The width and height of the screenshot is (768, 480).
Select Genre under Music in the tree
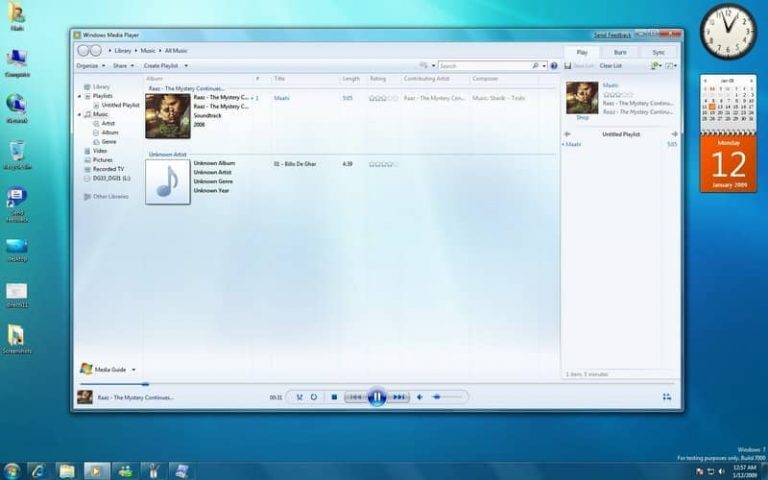click(x=109, y=142)
